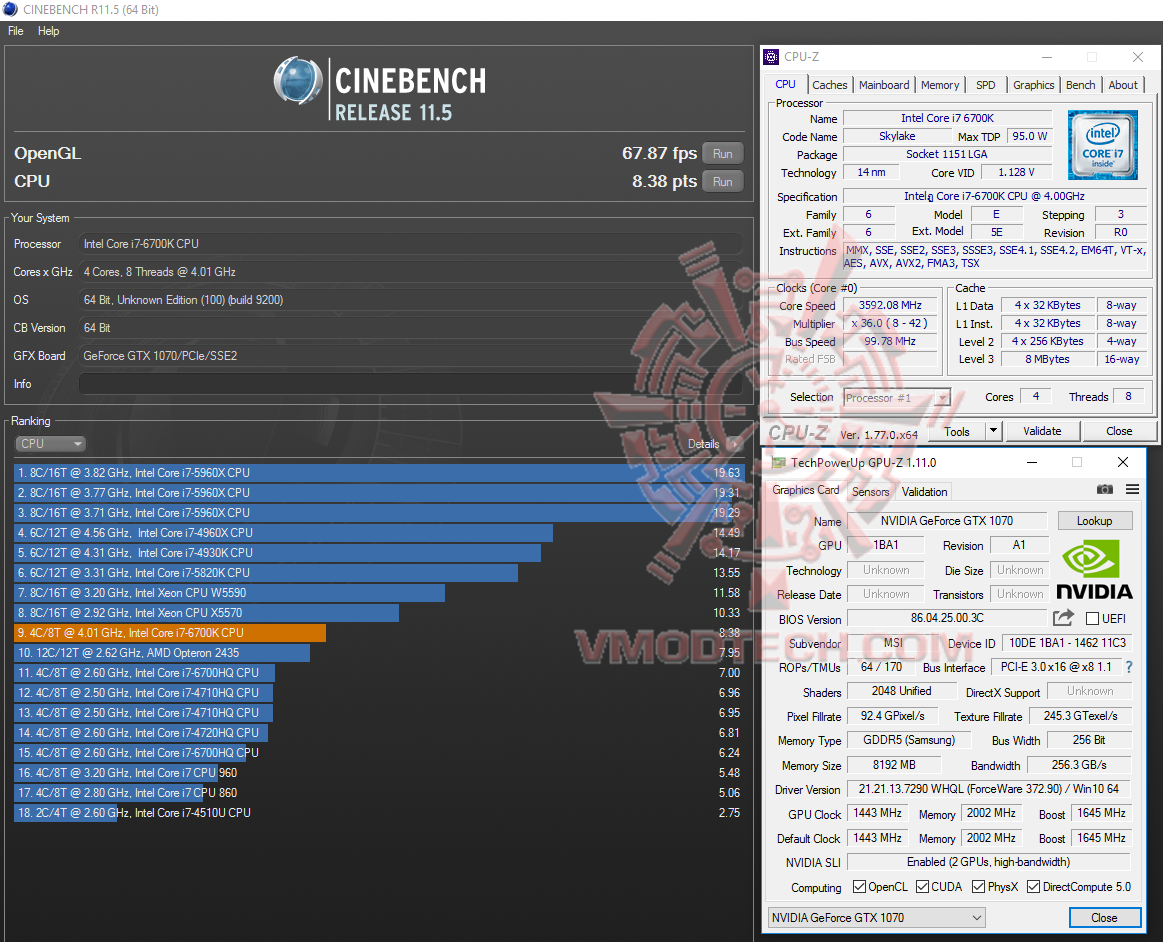Image resolution: width=1163 pixels, height=942 pixels.
Task: Switch to the About tab in CPU-Z
Action: click(1123, 85)
